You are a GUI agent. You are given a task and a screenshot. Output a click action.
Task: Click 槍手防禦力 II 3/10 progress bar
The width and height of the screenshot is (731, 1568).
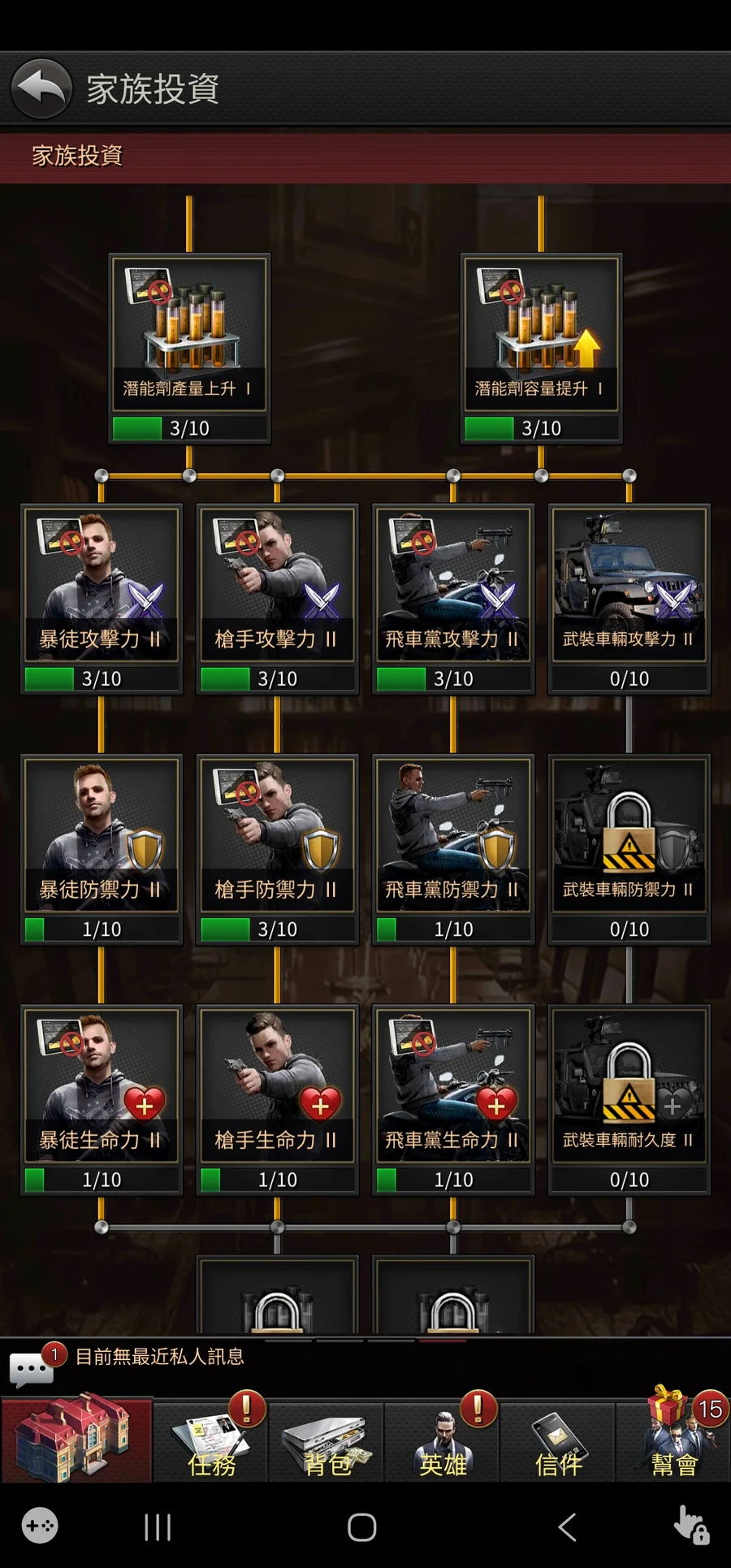pyautogui.click(x=277, y=929)
